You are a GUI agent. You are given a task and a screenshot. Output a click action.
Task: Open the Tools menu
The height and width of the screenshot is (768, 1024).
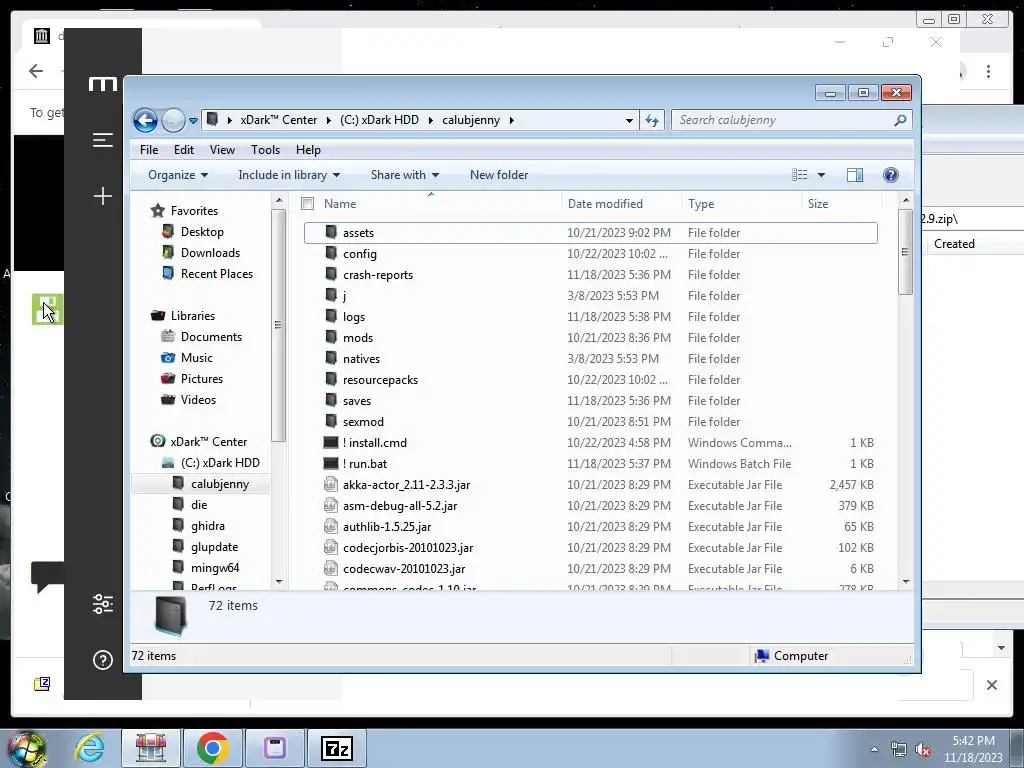(265, 150)
